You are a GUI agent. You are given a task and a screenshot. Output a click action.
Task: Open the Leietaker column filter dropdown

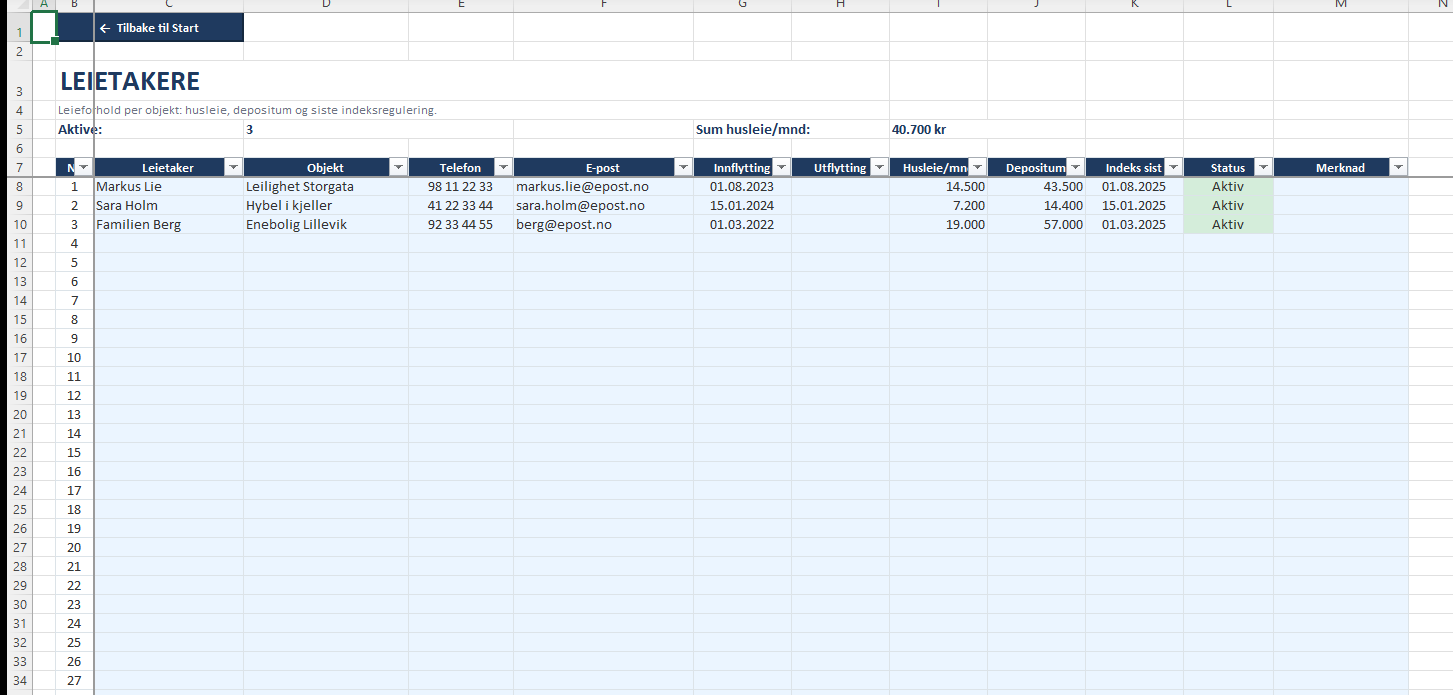tap(234, 168)
